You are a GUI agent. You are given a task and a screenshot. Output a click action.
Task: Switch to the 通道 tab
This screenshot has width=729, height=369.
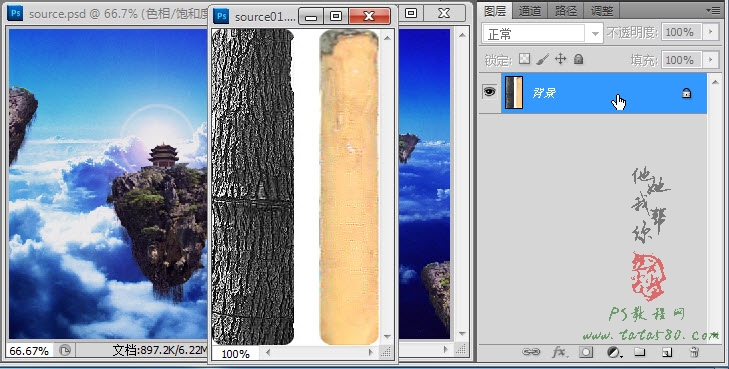pyautogui.click(x=530, y=10)
